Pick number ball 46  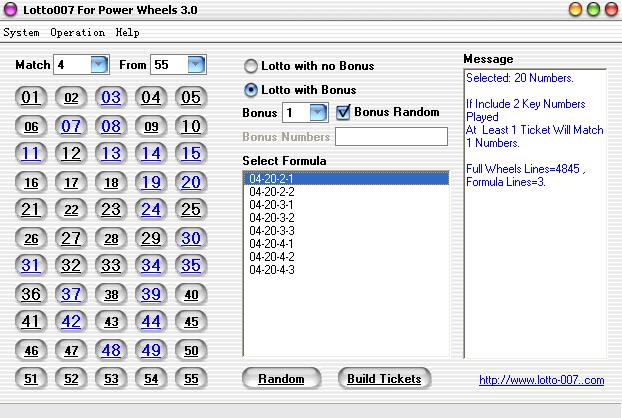(31, 351)
